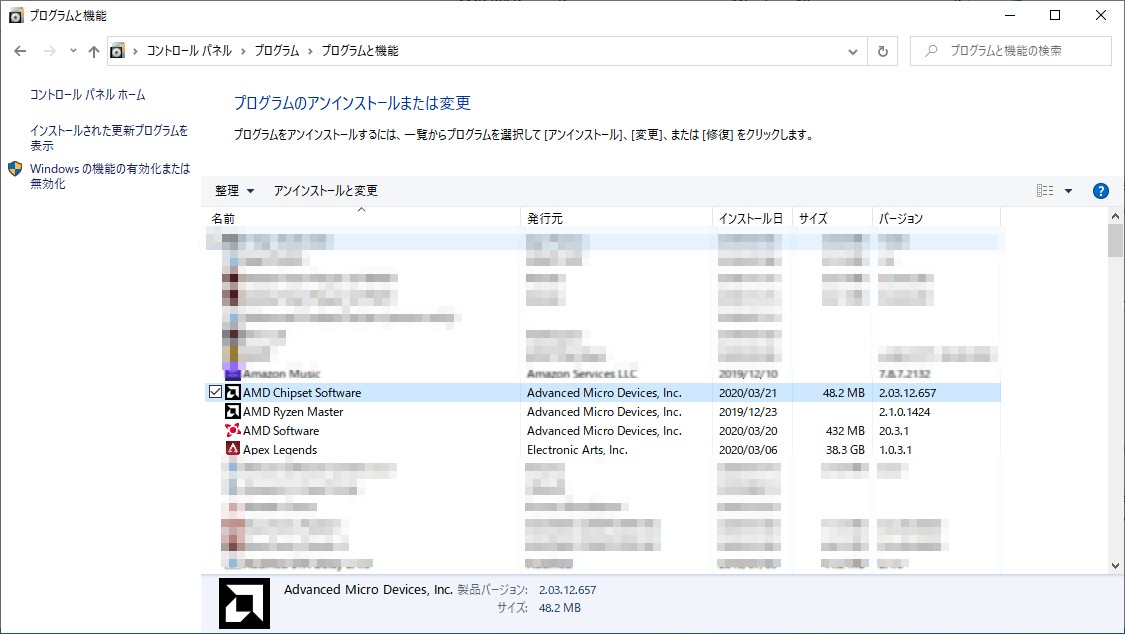Uncheck the AMD Chipset Software checkbox

215,391
